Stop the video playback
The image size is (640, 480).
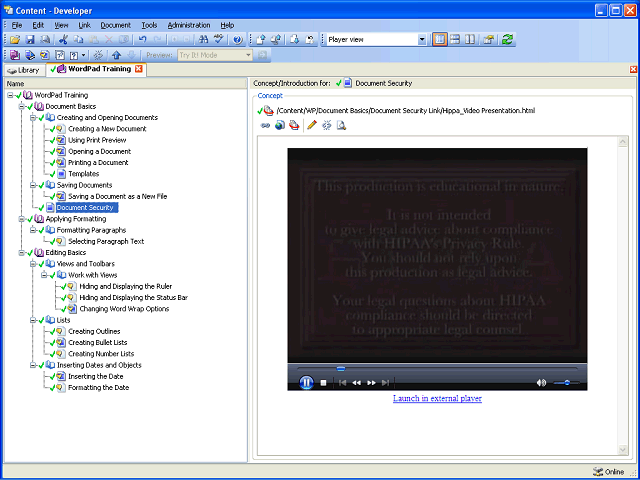pos(324,383)
